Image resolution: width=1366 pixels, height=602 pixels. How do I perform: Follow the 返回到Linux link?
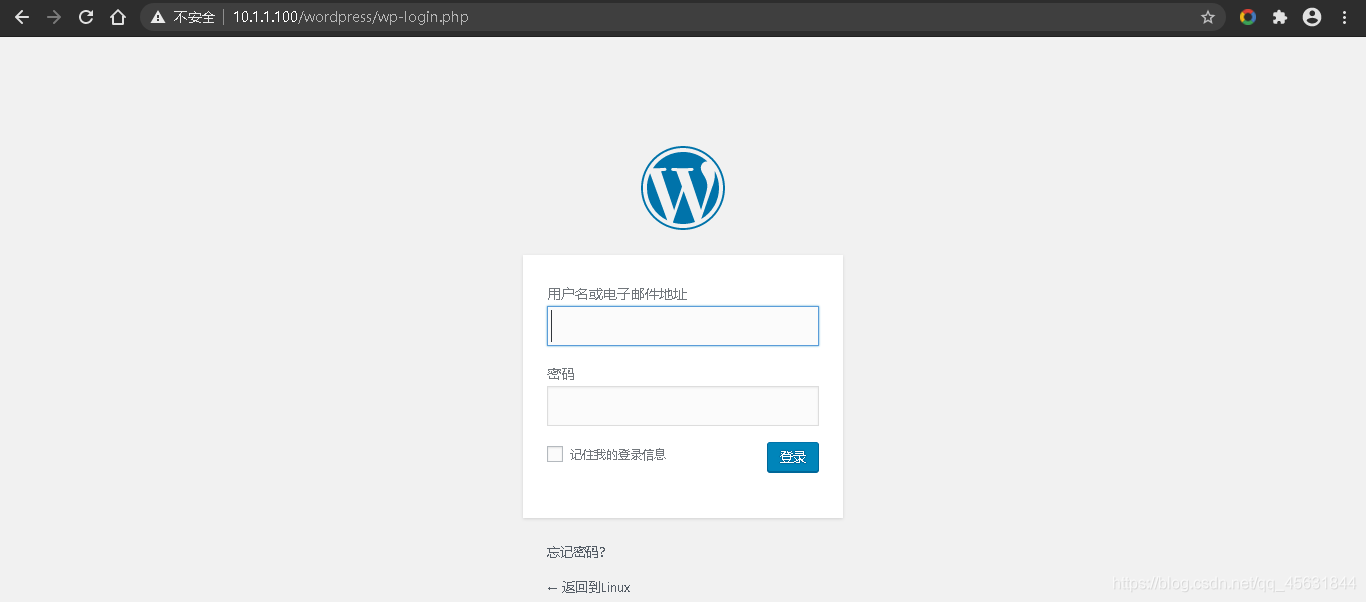coord(589,588)
